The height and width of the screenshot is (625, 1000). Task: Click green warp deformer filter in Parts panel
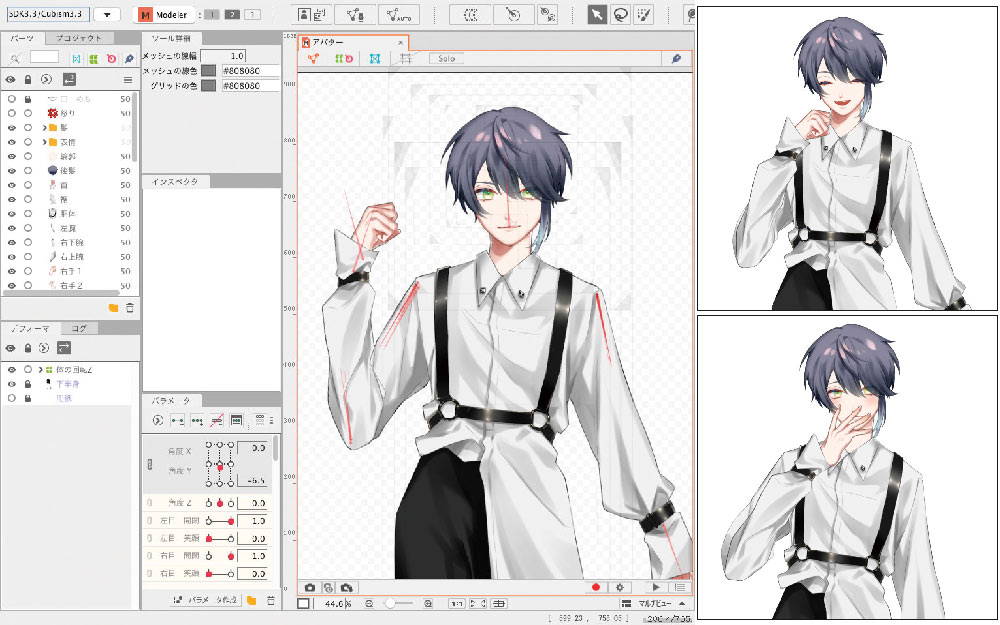pos(94,58)
